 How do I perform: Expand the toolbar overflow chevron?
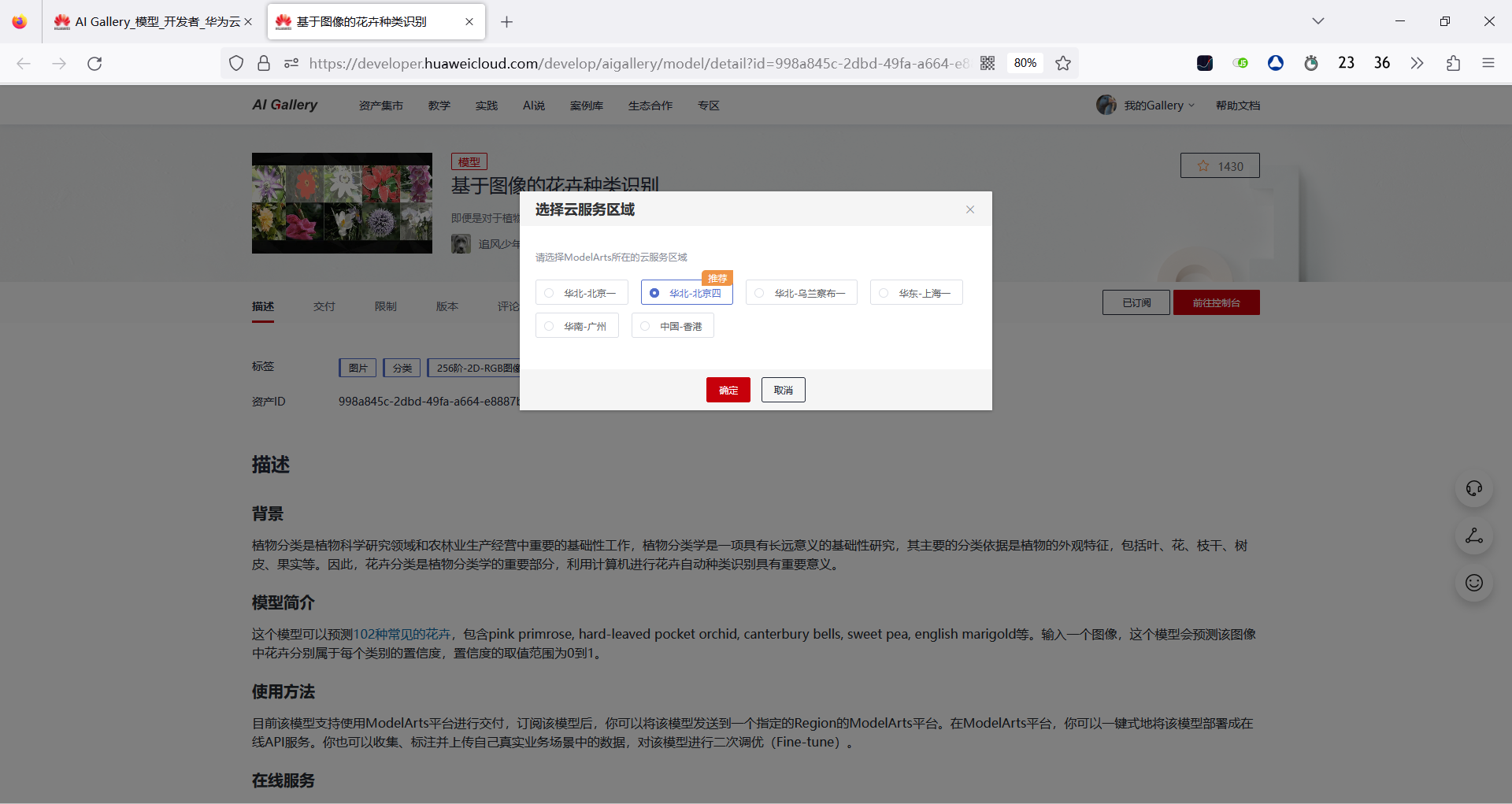point(1417,63)
